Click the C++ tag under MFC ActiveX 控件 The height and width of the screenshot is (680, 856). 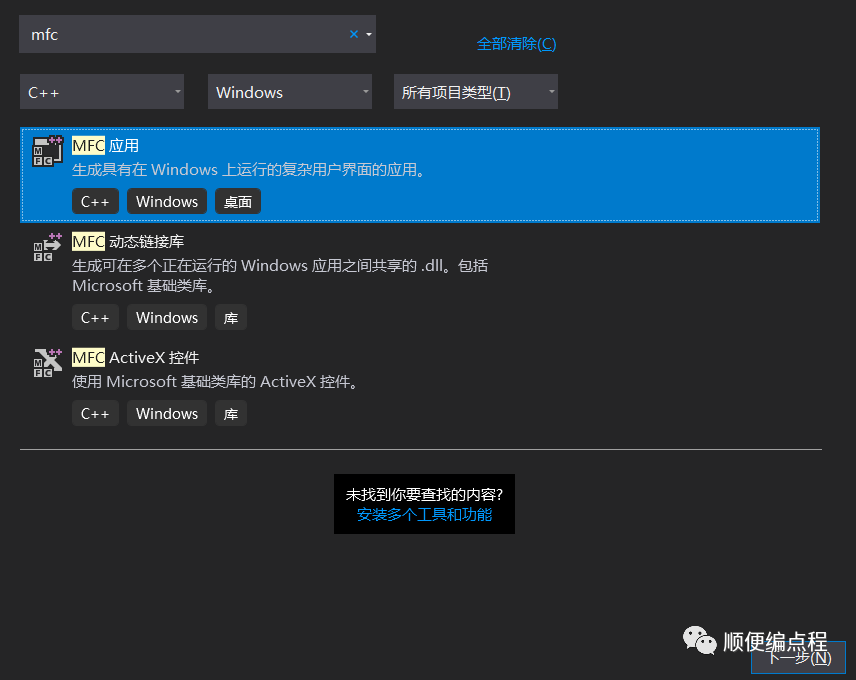pos(96,413)
